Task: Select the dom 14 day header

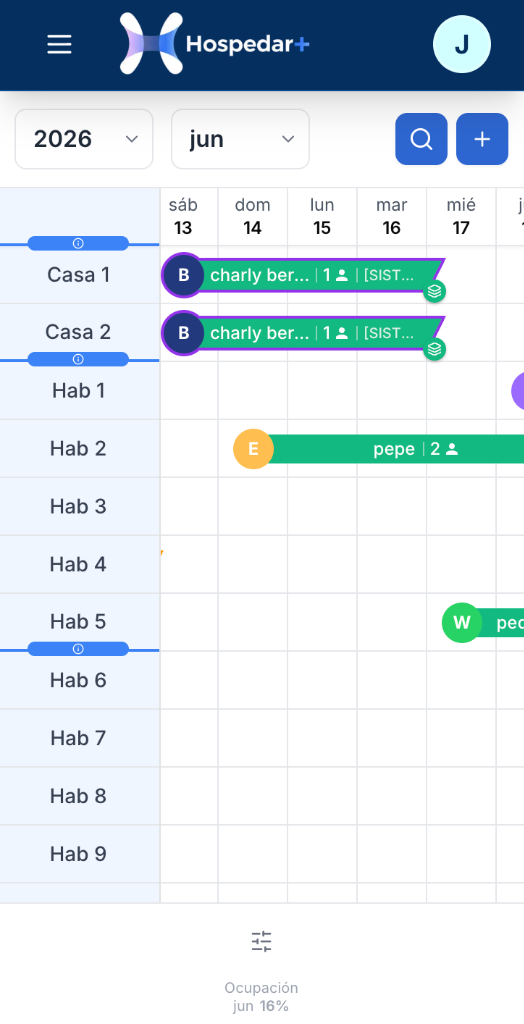Action: click(x=253, y=217)
